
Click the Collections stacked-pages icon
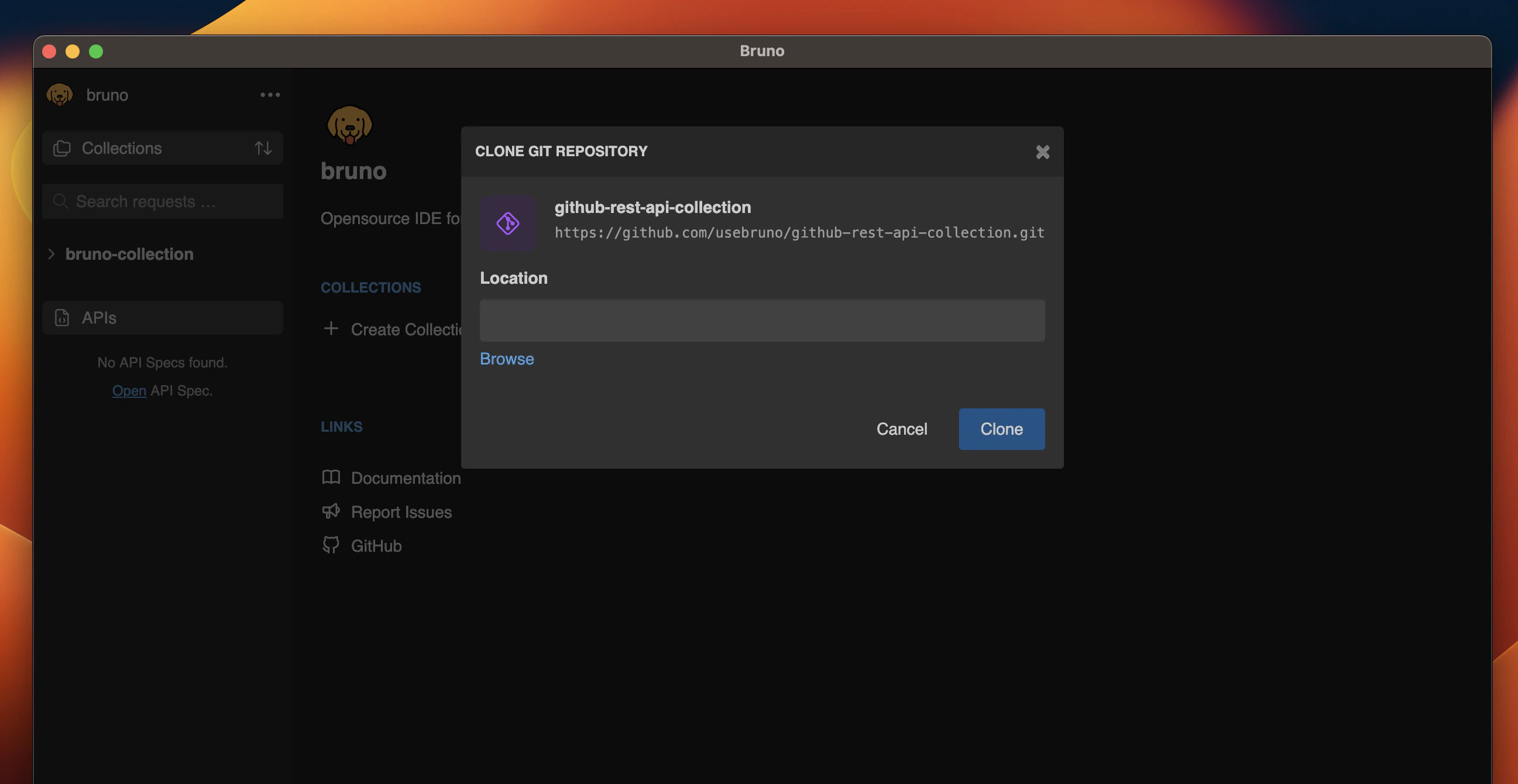(x=62, y=148)
